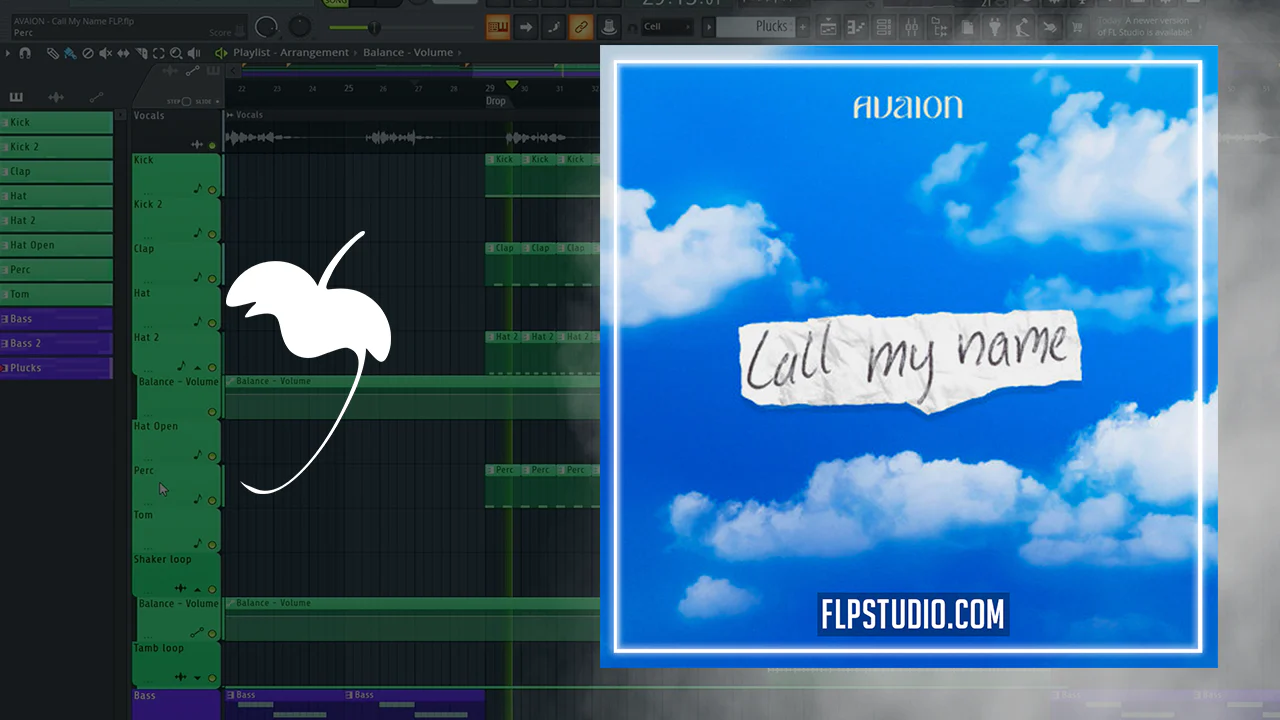The height and width of the screenshot is (720, 1280).
Task: Select the Slice tool
Action: click(142, 53)
